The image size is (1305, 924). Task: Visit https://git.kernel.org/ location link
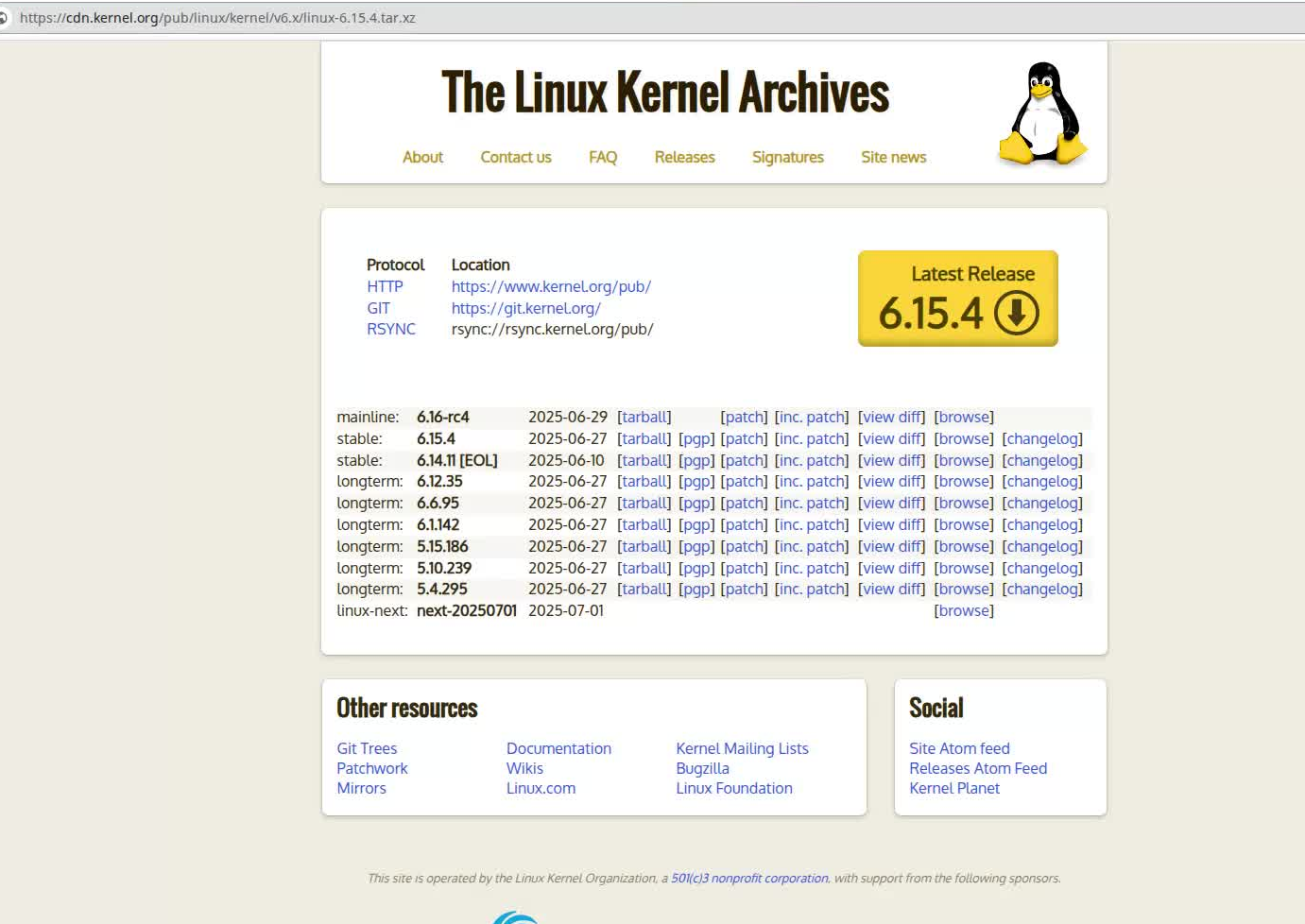tap(525, 308)
